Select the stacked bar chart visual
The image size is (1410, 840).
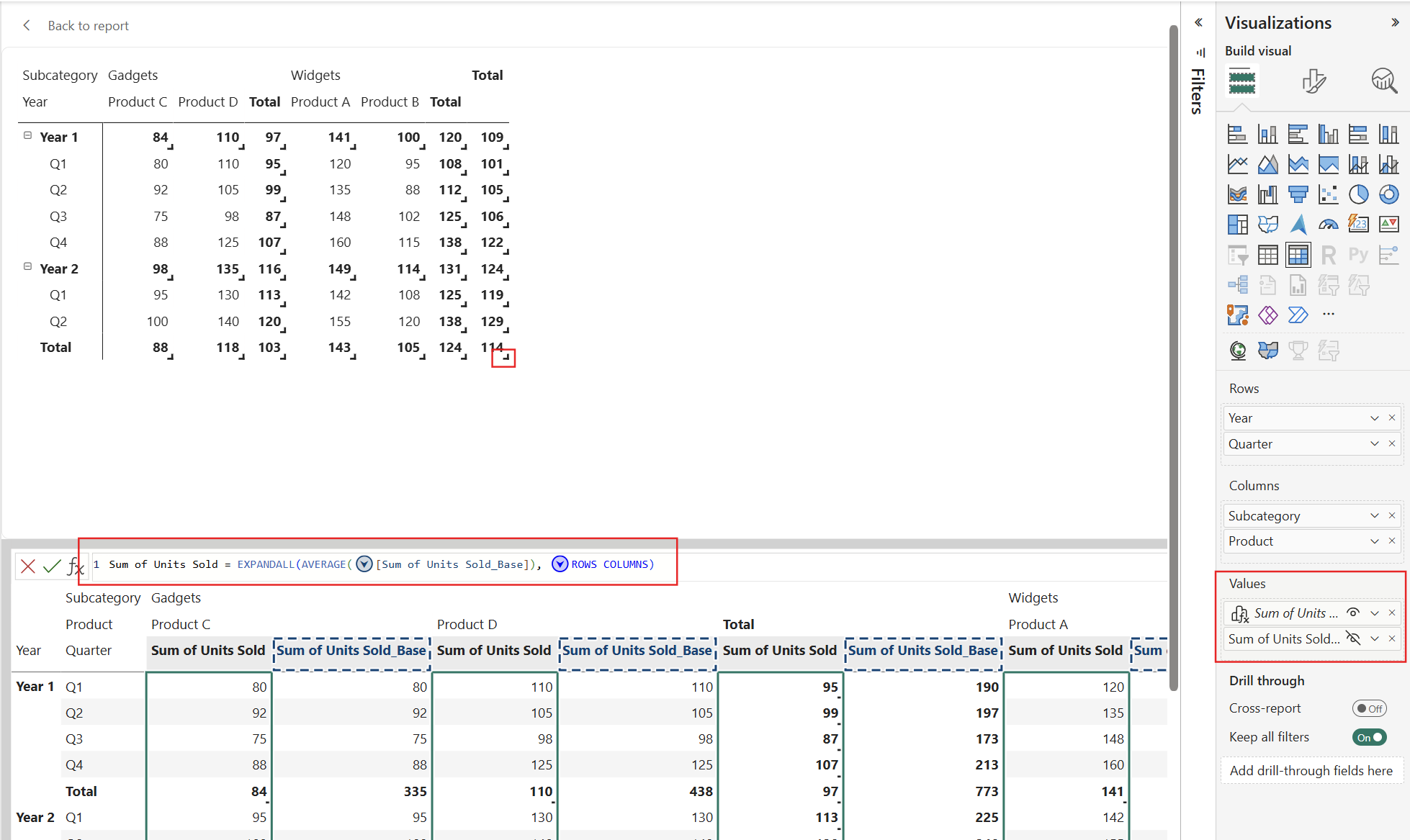click(1237, 134)
